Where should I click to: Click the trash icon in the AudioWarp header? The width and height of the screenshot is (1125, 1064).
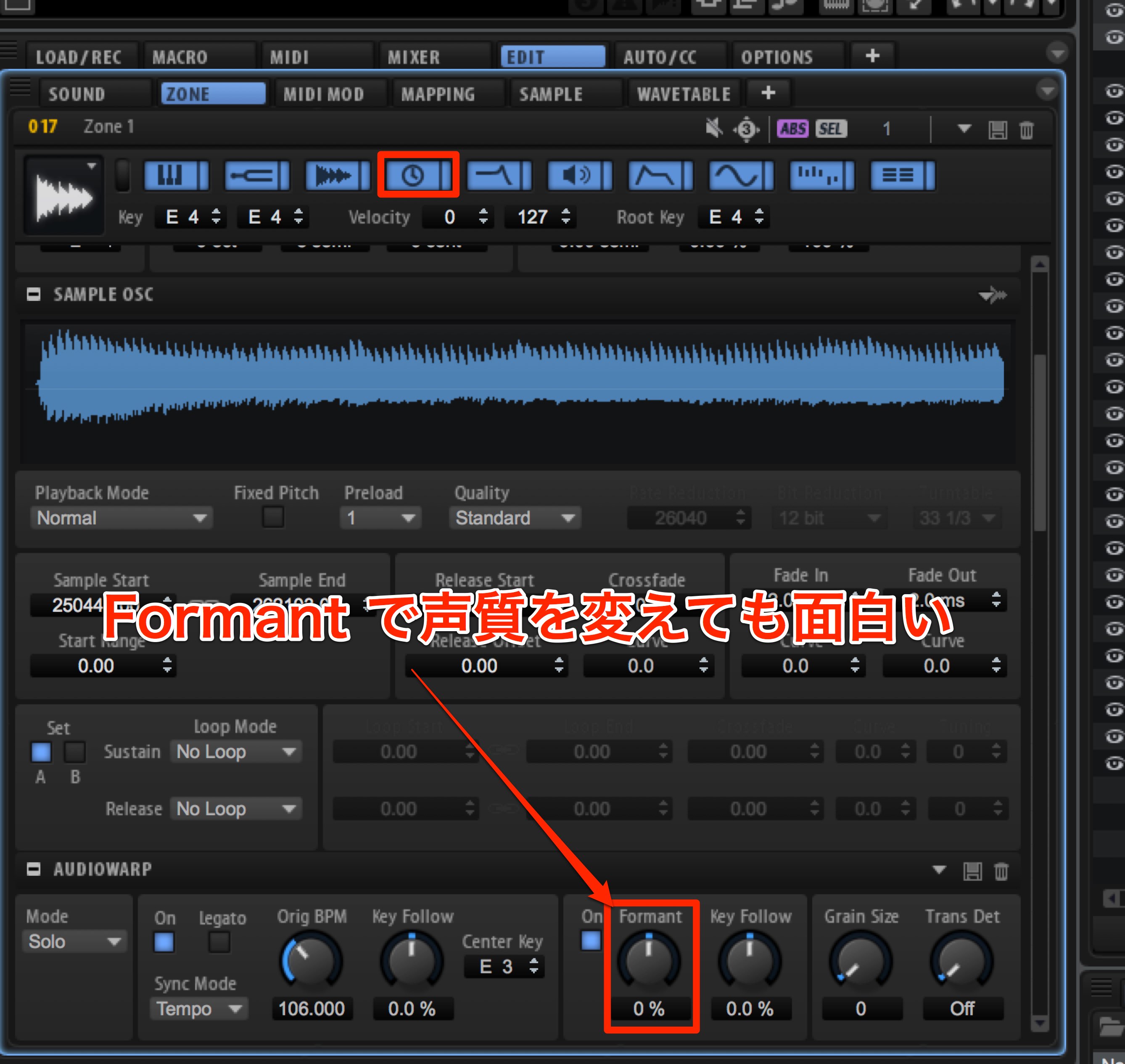pos(1001,871)
